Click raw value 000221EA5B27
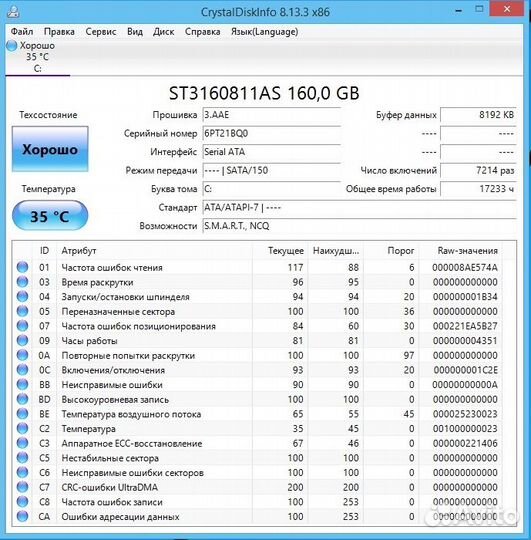 click(465, 326)
